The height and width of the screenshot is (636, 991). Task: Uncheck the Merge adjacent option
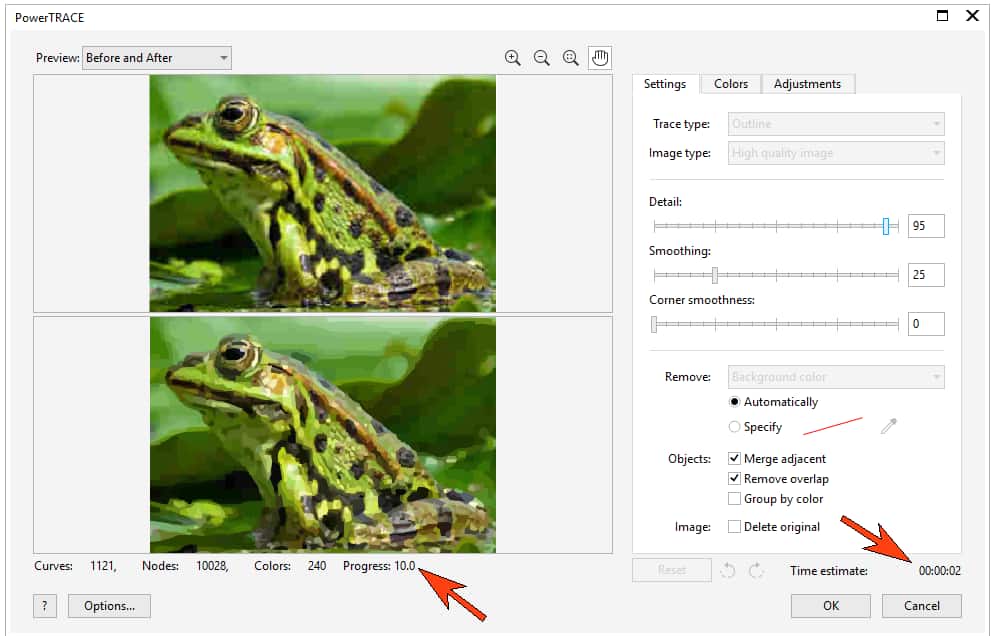(735, 458)
